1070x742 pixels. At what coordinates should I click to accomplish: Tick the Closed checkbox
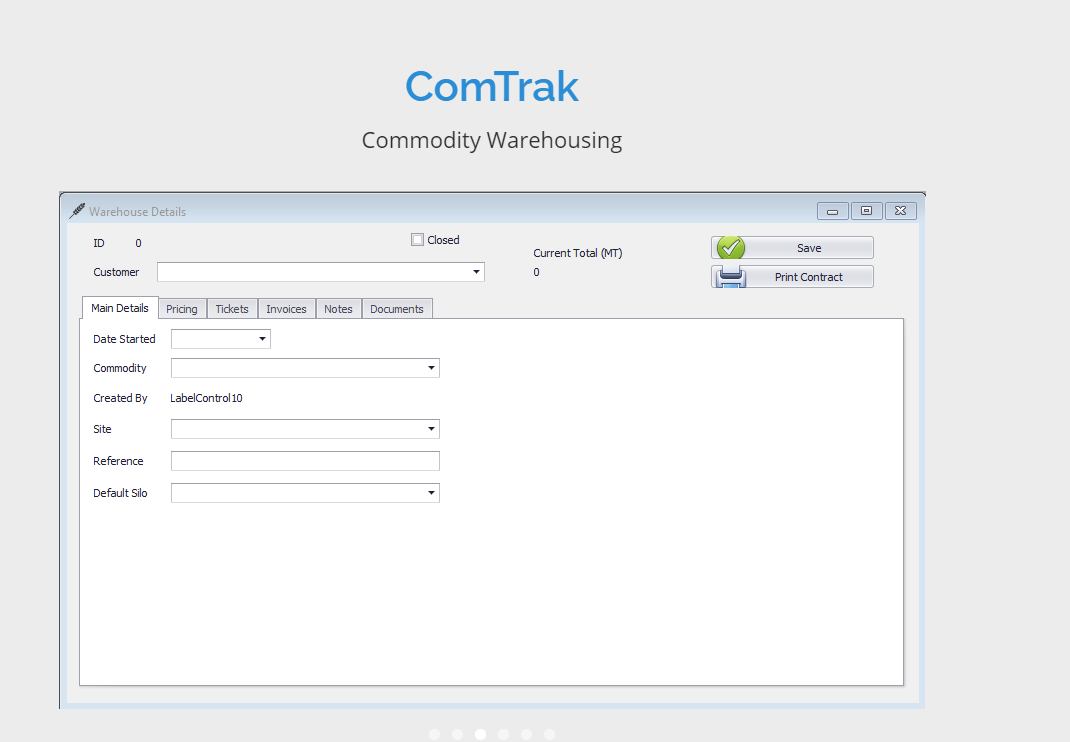pyautogui.click(x=418, y=240)
